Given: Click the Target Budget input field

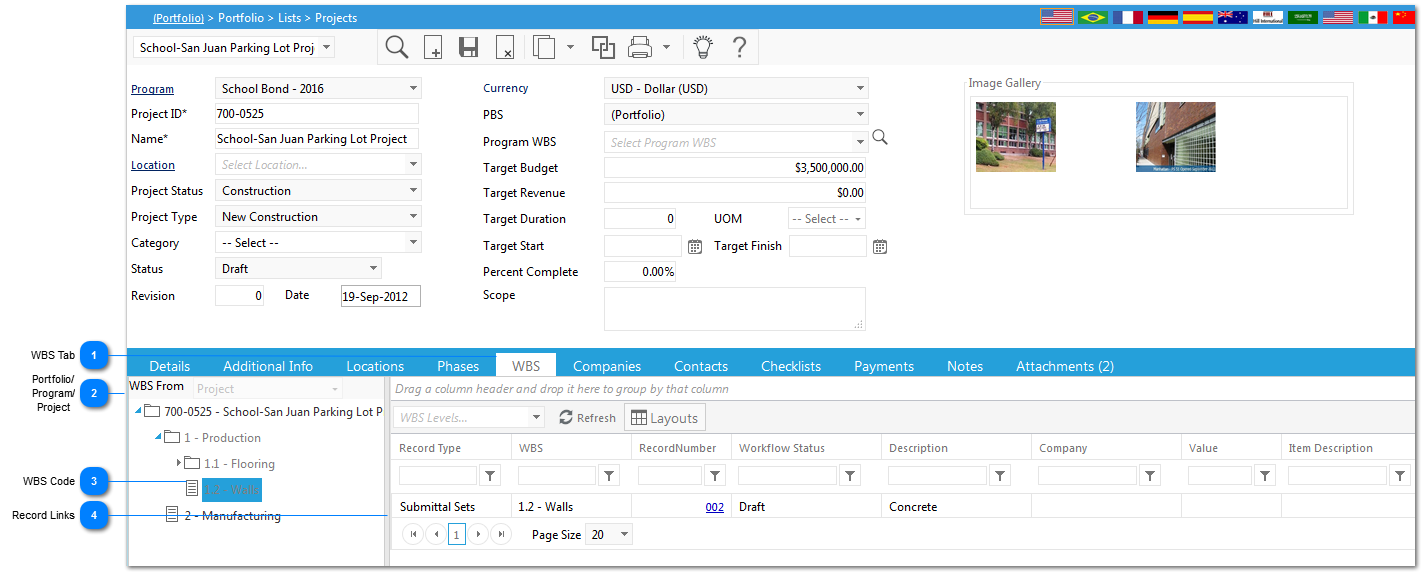Looking at the screenshot, I should pyautogui.click(x=736, y=168).
